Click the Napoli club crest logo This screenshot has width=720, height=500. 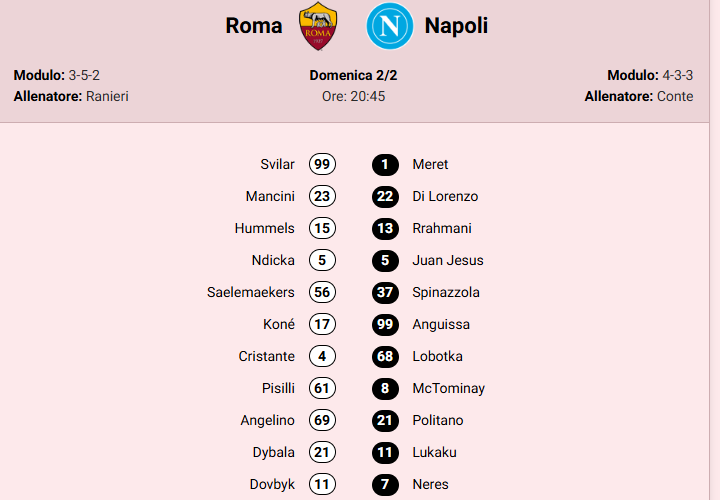(389, 27)
